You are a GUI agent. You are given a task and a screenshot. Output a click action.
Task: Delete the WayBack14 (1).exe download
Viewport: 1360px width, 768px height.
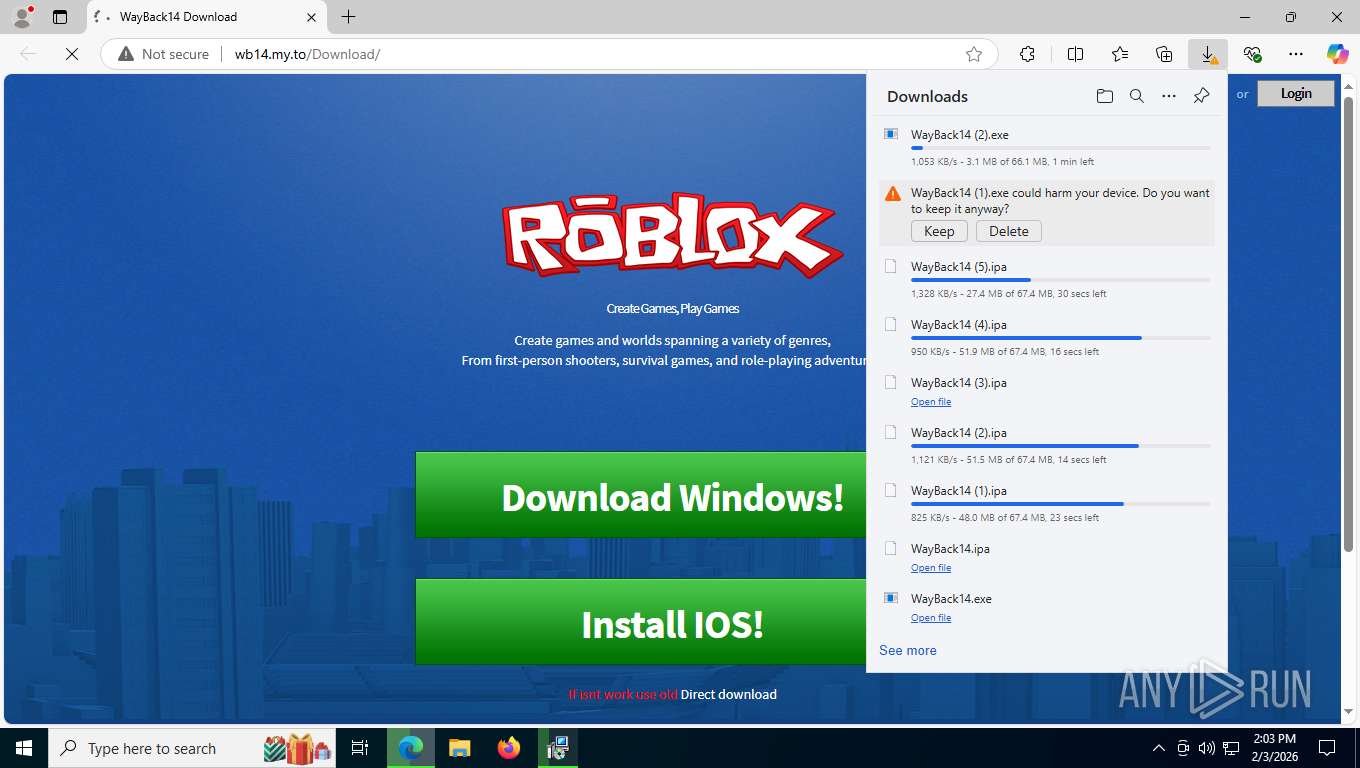(1009, 231)
